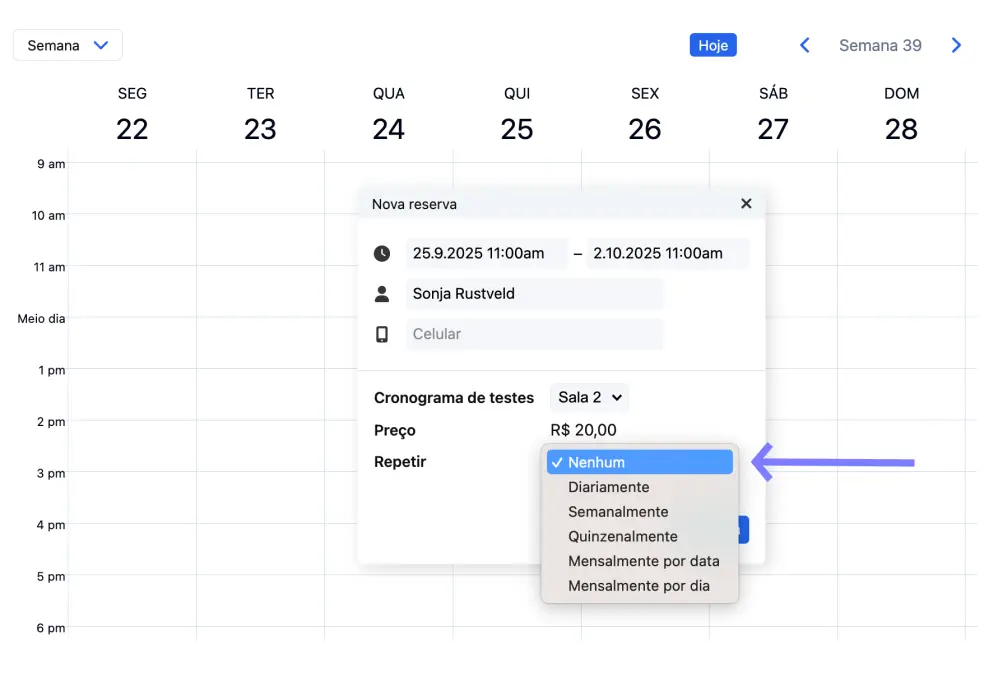The width and height of the screenshot is (984, 676).
Task: Select Nenhum in the repeat list
Action: coord(640,462)
